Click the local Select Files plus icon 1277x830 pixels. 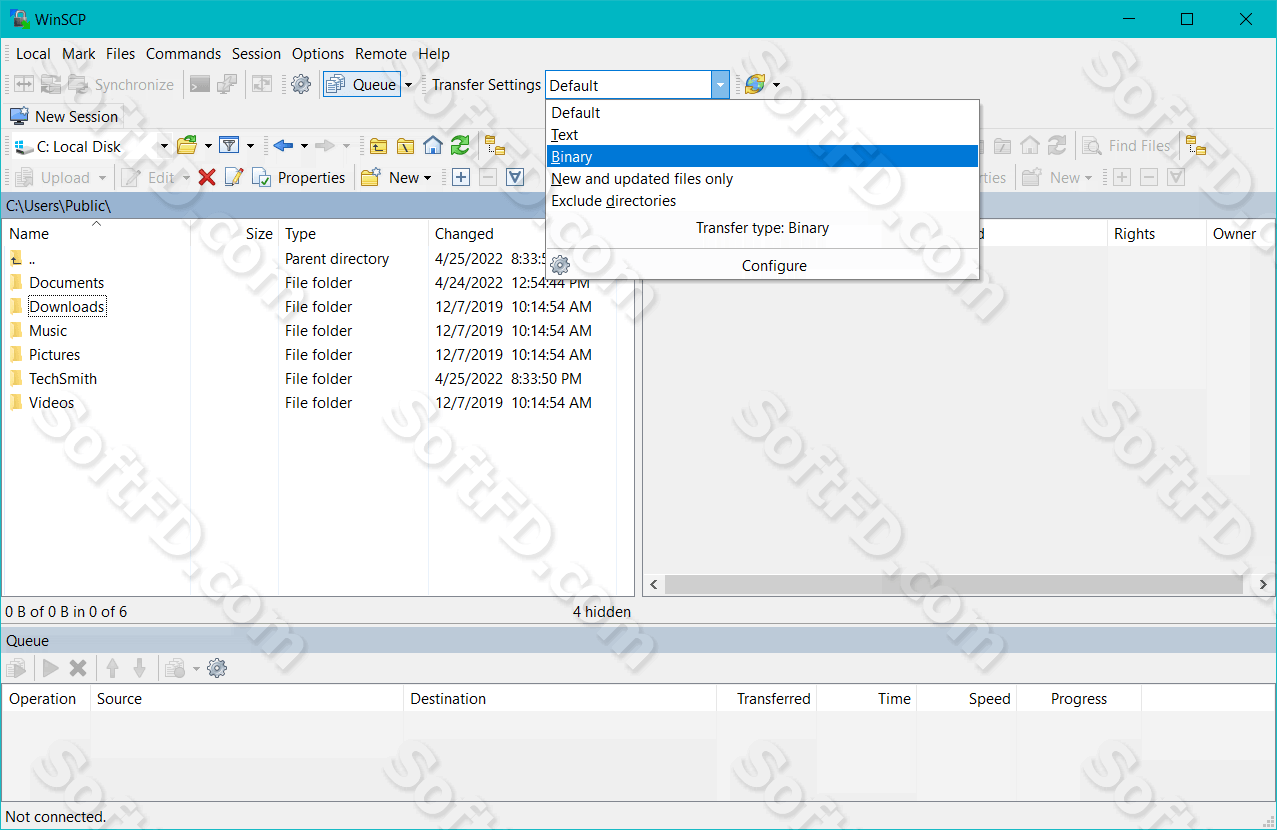(x=461, y=178)
